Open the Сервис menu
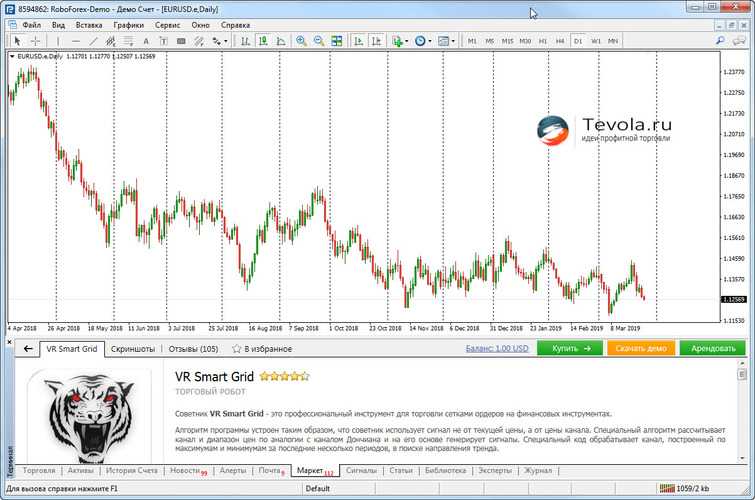755x500 pixels. click(168, 25)
